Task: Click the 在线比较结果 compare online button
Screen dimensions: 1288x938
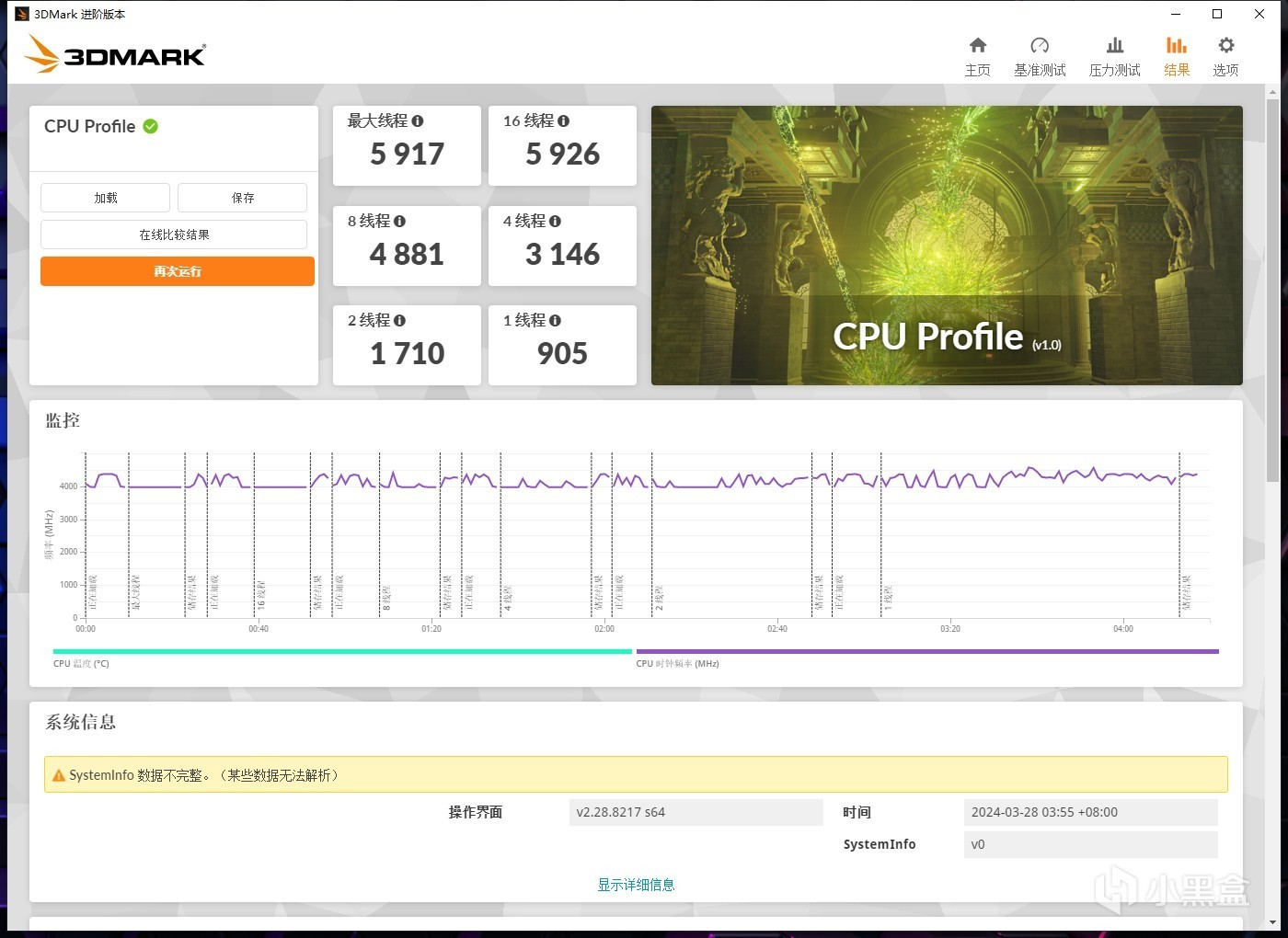Action: pyautogui.click(x=174, y=234)
